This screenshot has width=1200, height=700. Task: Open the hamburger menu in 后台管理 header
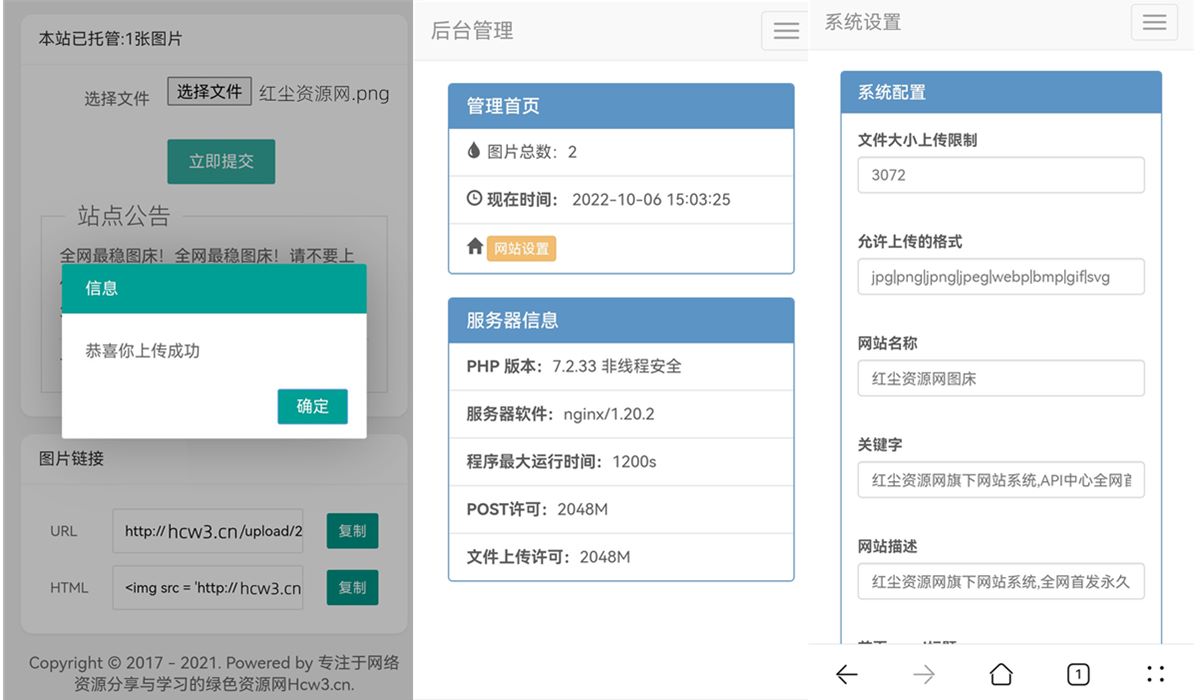(786, 31)
